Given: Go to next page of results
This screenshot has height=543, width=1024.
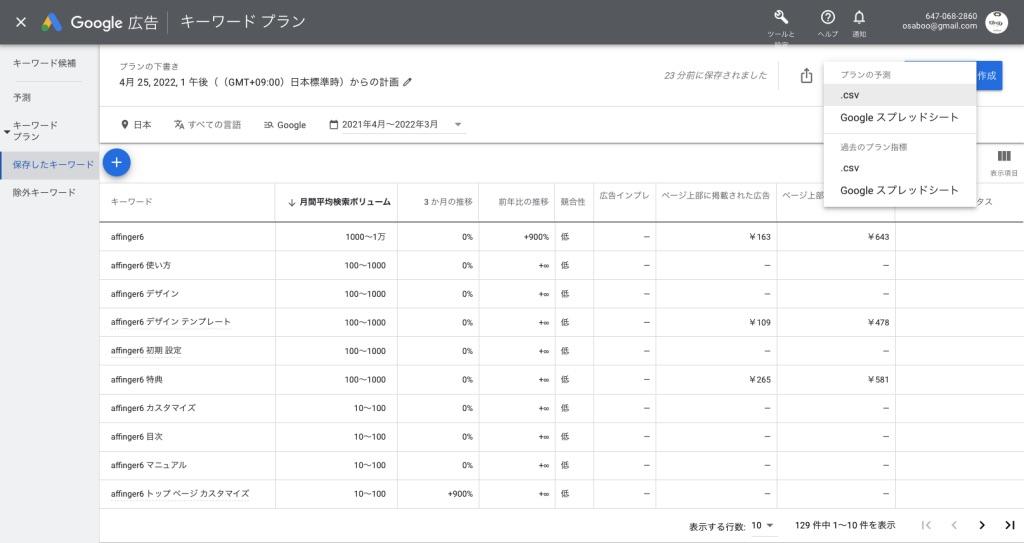Looking at the screenshot, I should pos(982,525).
